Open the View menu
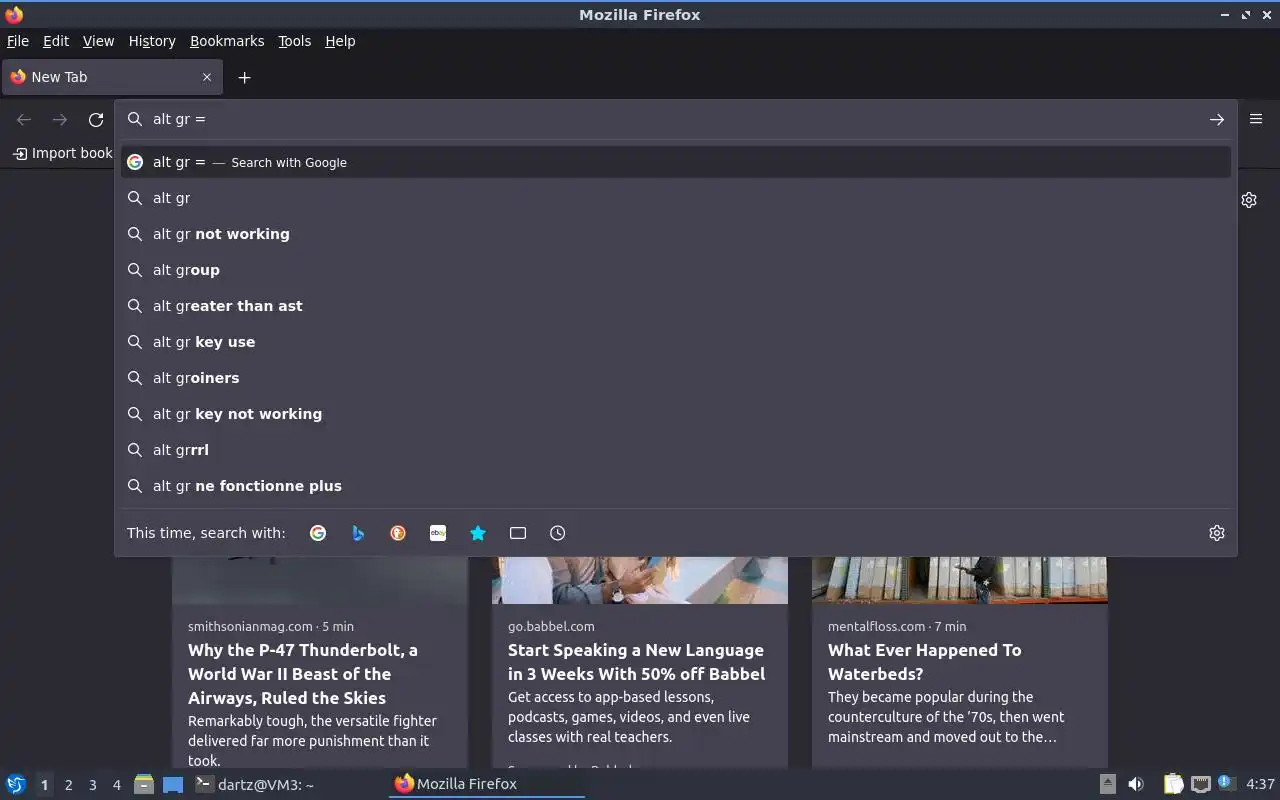This screenshot has height=800, width=1280. (x=98, y=41)
